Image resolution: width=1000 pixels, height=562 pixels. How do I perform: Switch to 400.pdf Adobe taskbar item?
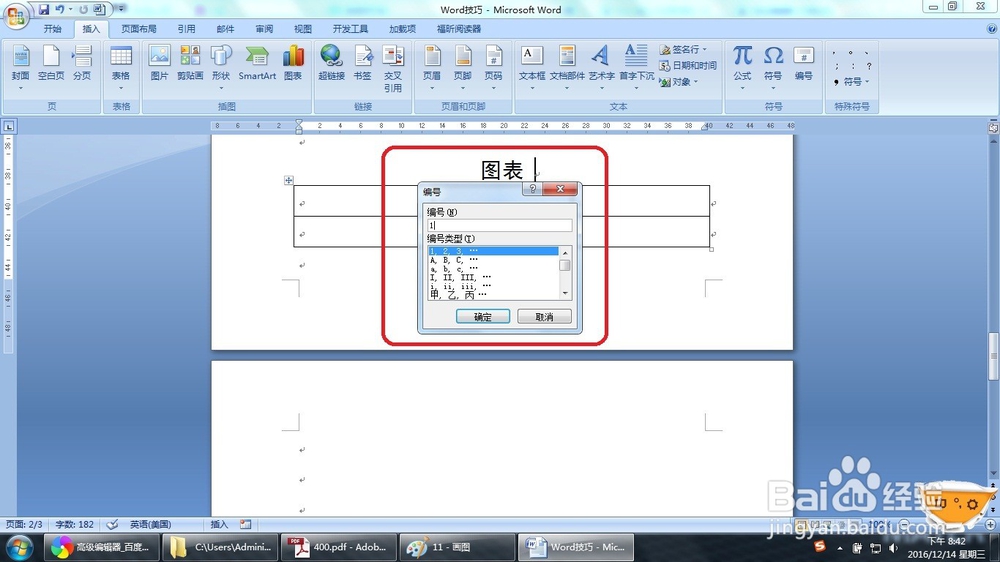point(337,547)
